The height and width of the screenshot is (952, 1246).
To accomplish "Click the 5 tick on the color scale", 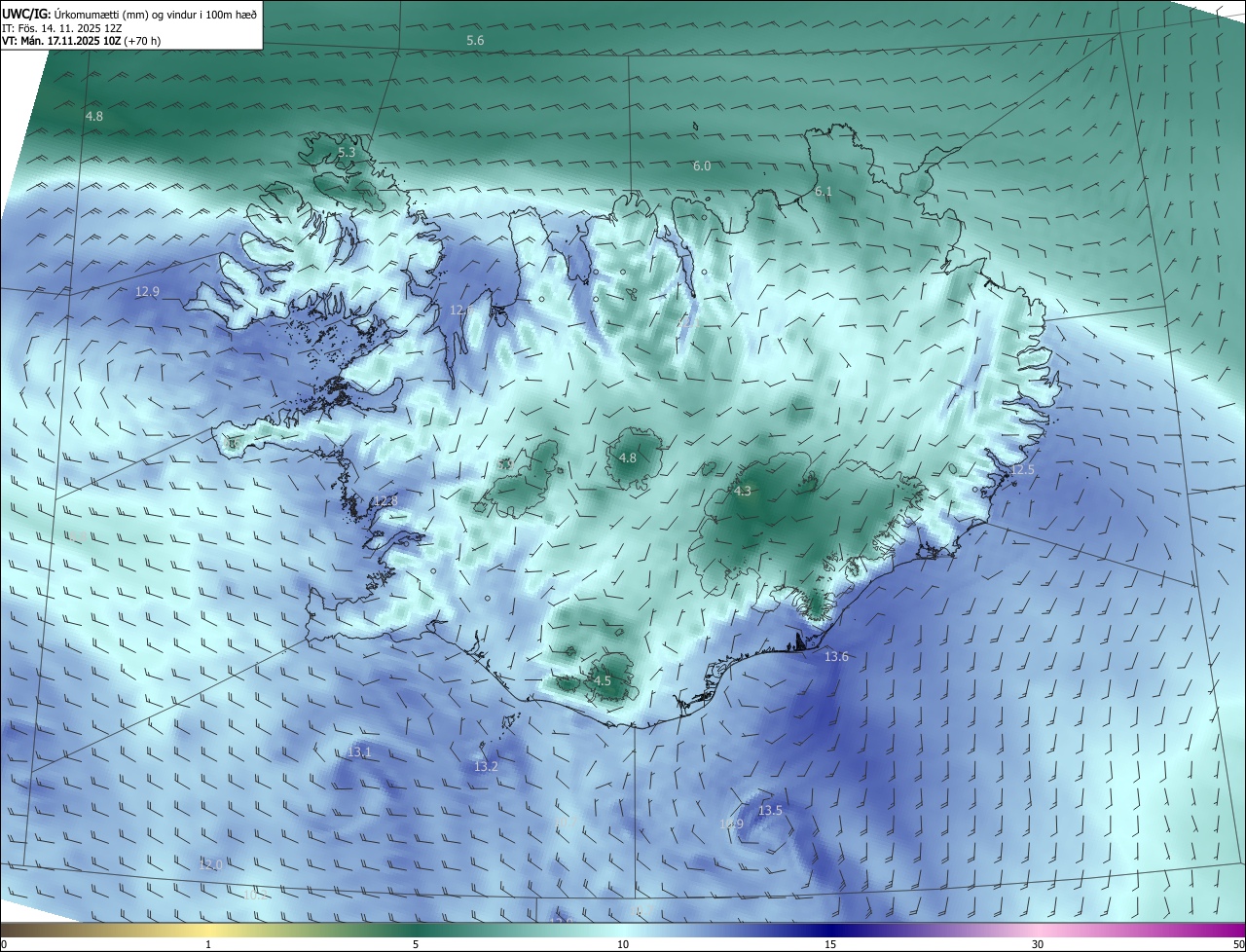I will [416, 944].
